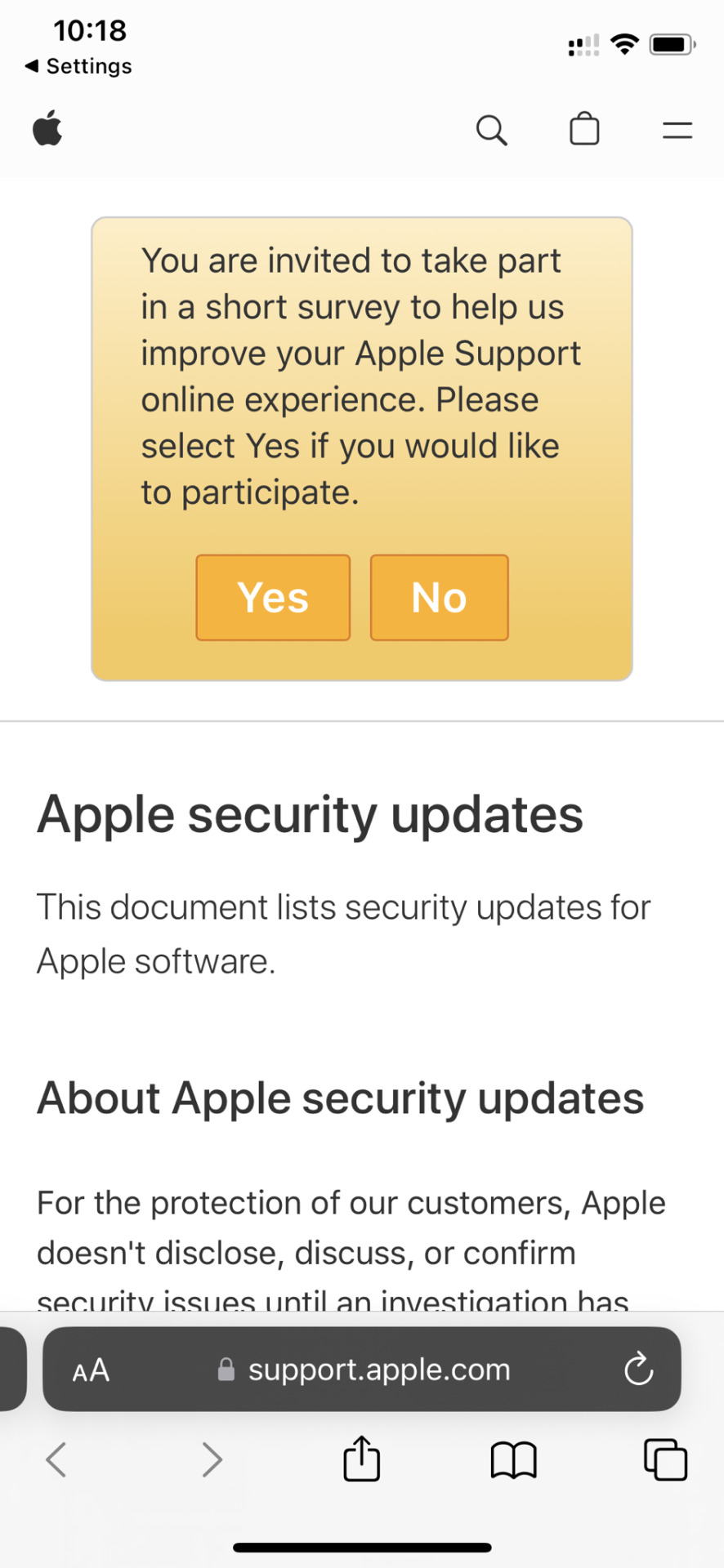Reload the page with refresh icon
Image resolution: width=724 pixels, height=1568 pixels.
coord(638,1370)
